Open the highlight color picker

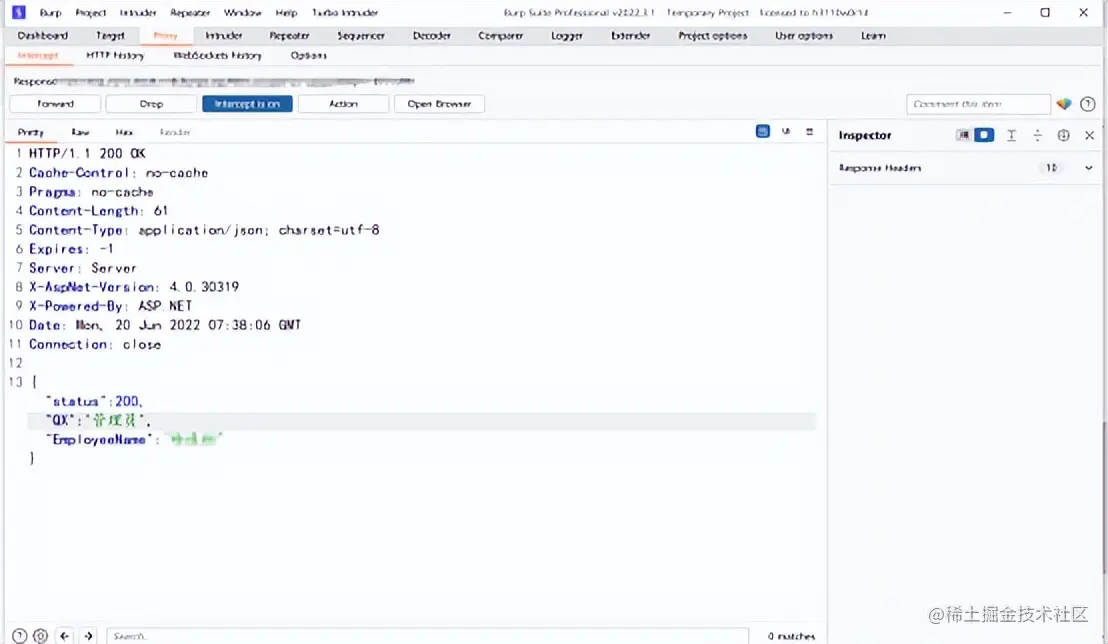pos(1063,104)
